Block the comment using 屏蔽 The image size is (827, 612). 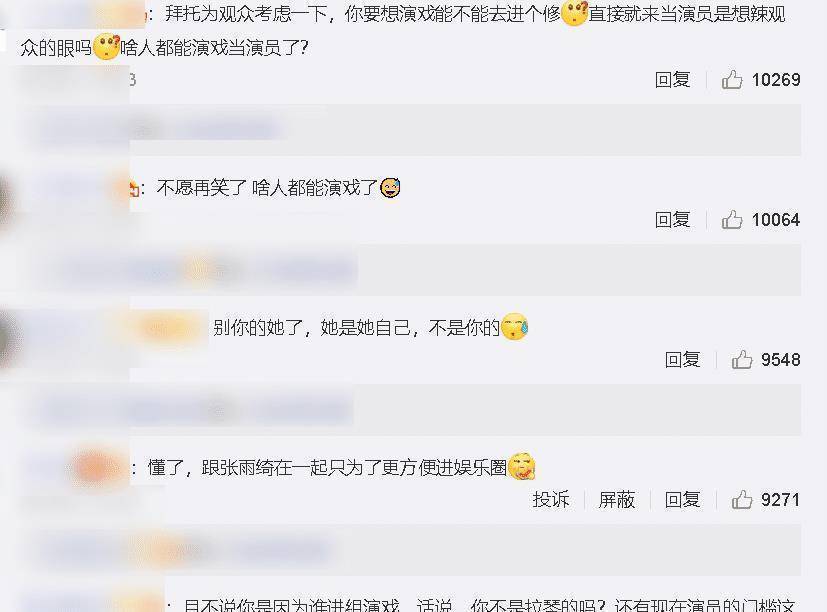pyautogui.click(x=617, y=500)
